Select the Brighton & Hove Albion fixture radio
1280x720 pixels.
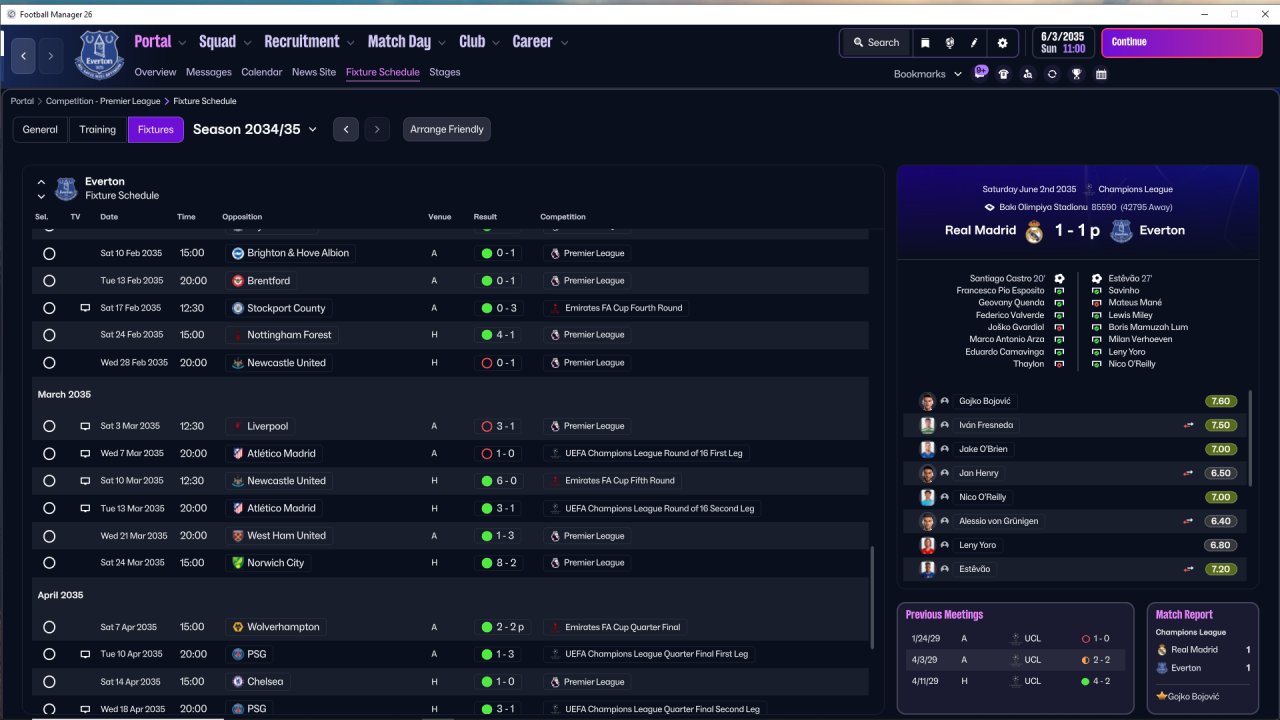49,254
